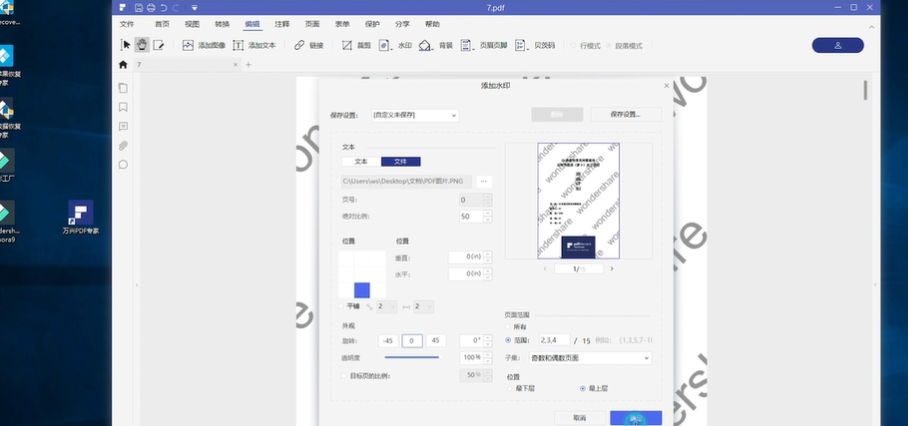Click the 裁剪 crop tool
The height and width of the screenshot is (426, 908).
pos(356,45)
